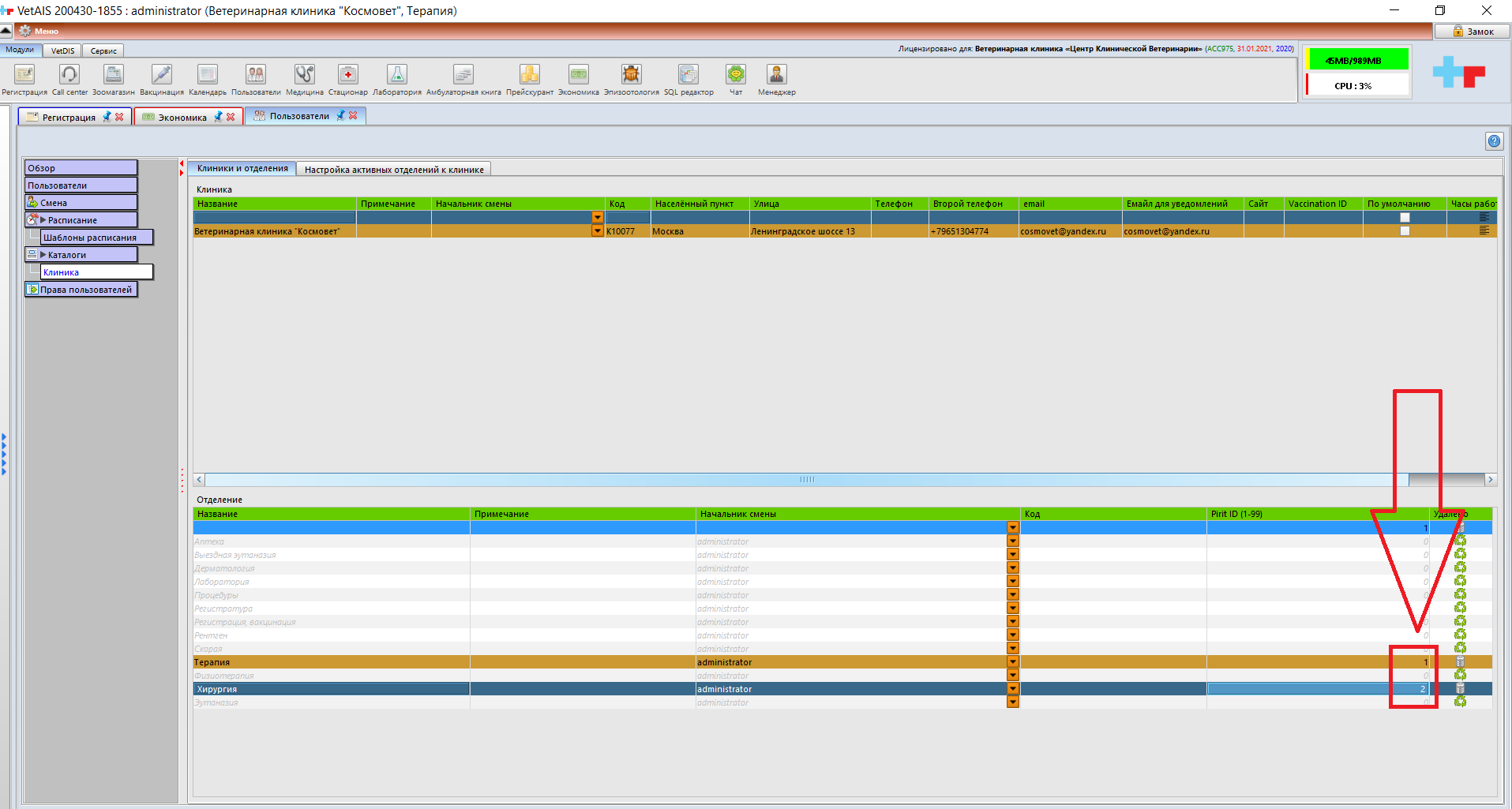Switch to the Модули tab
Screen dimensions: 1512x809
point(21,50)
